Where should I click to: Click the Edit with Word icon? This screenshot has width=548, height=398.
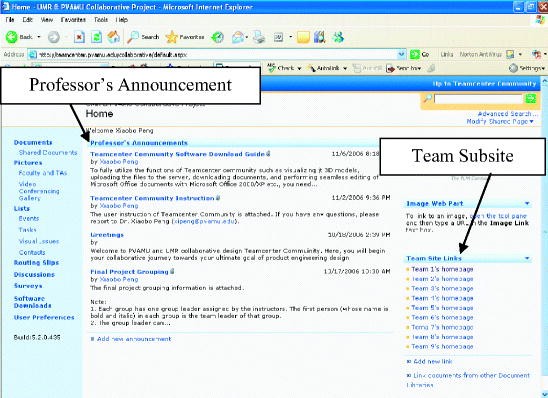pyautogui.click(x=279, y=37)
